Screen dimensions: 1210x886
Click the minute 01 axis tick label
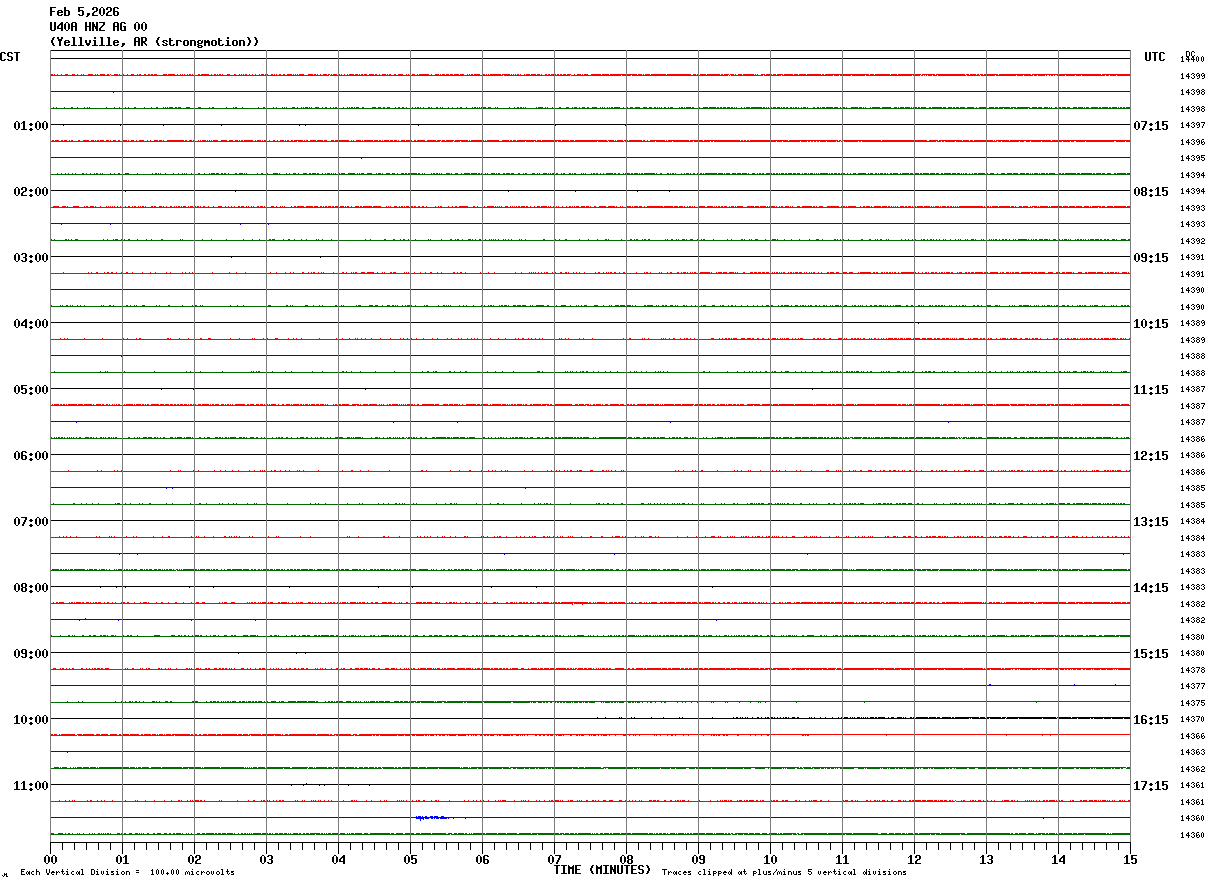pyautogui.click(x=123, y=860)
